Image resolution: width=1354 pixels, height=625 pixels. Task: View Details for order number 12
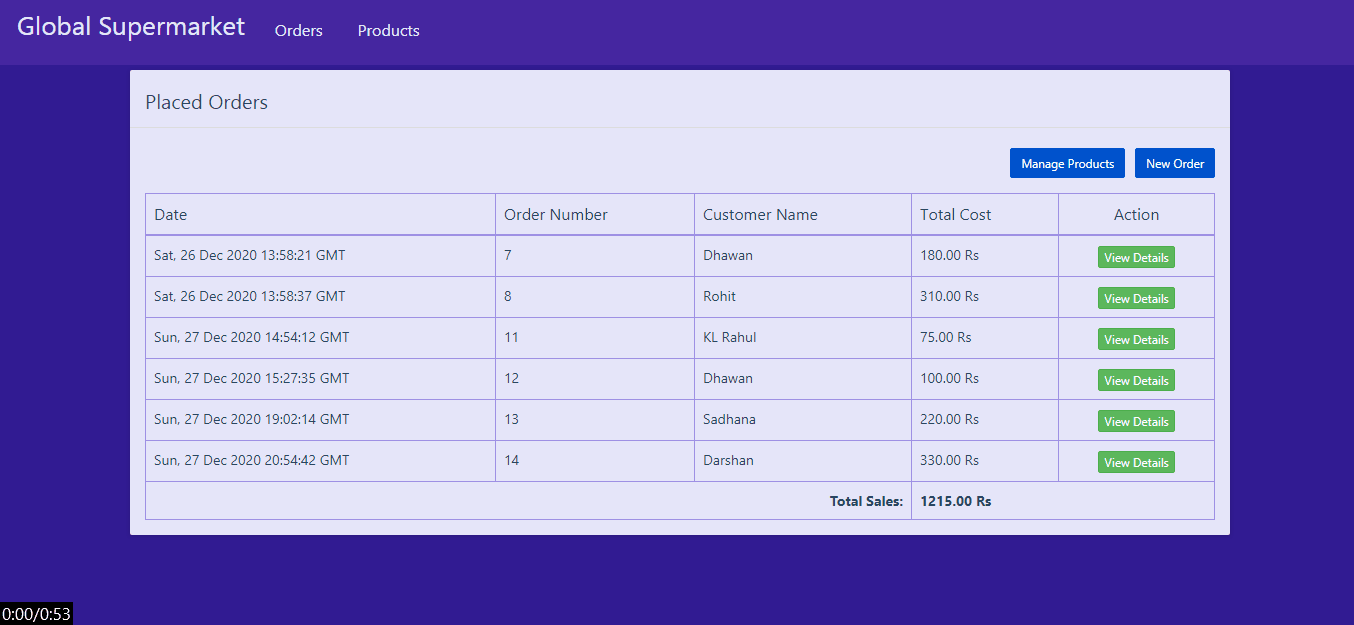click(1136, 380)
